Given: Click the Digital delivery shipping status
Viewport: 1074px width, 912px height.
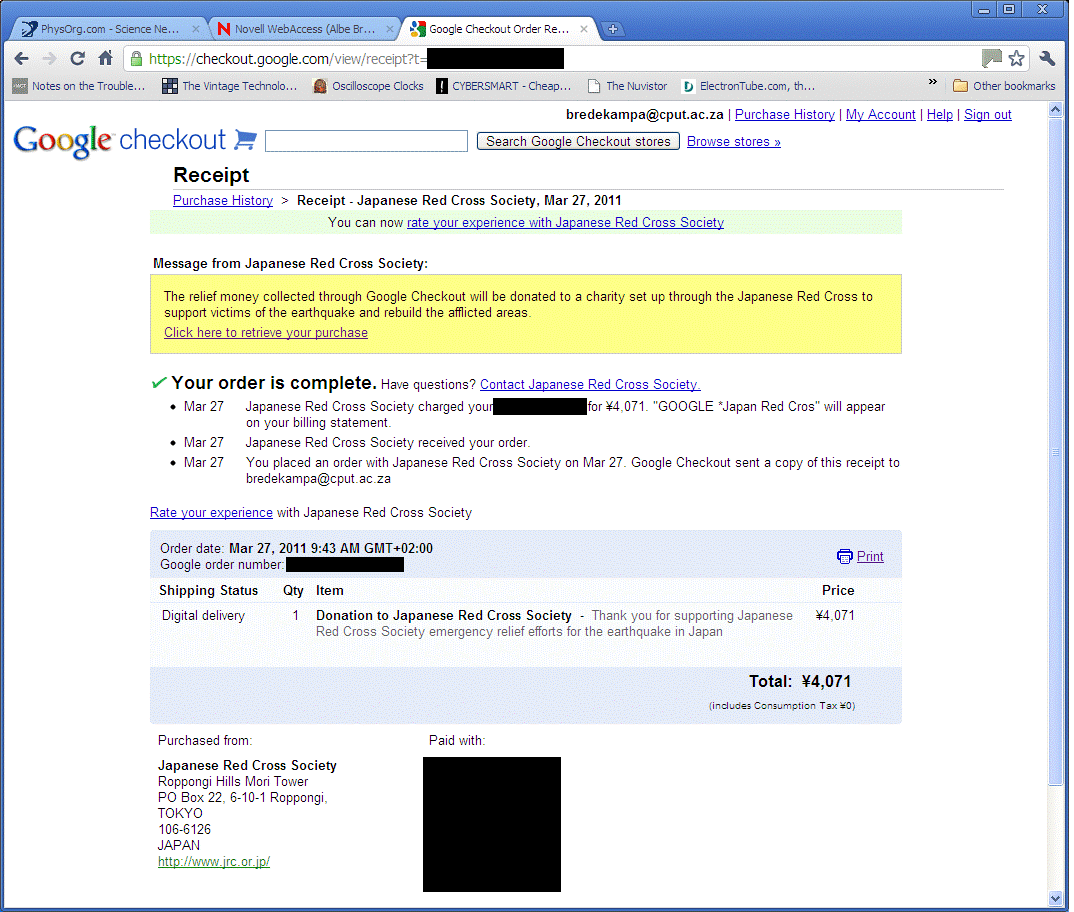Looking at the screenshot, I should pyautogui.click(x=203, y=615).
